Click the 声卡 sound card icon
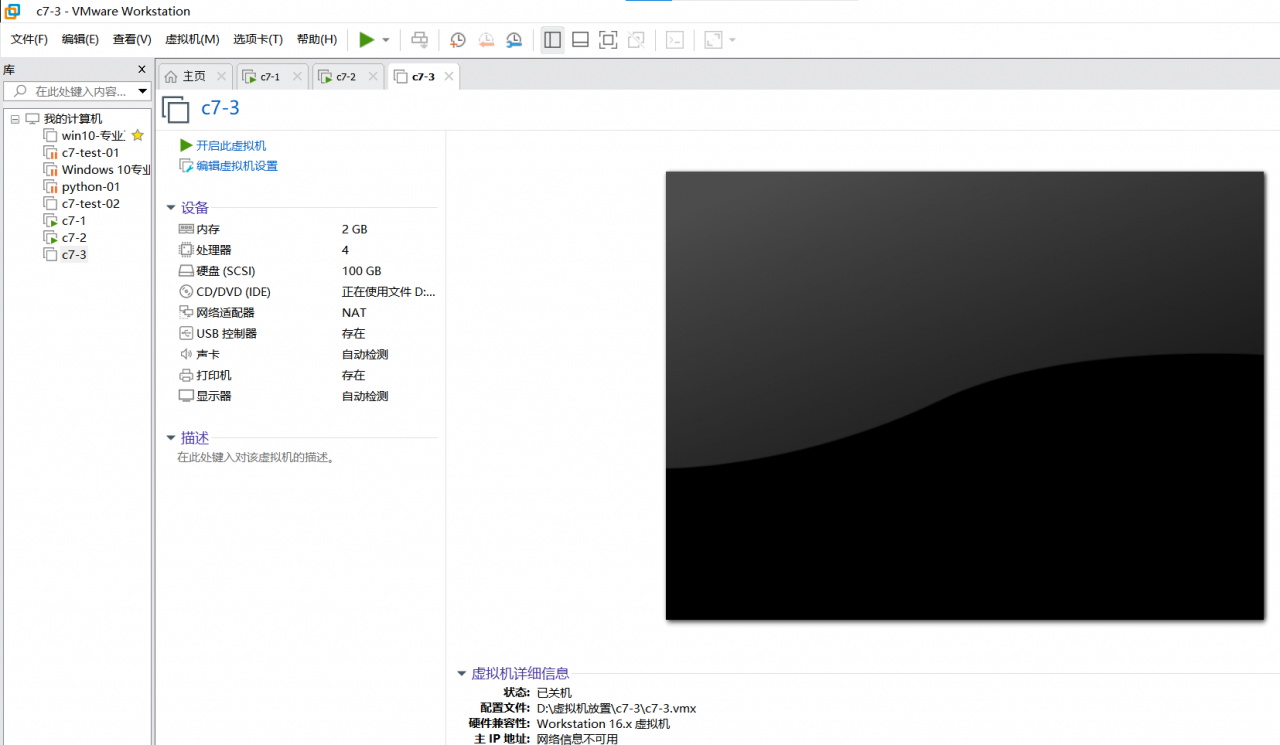 [x=186, y=355]
